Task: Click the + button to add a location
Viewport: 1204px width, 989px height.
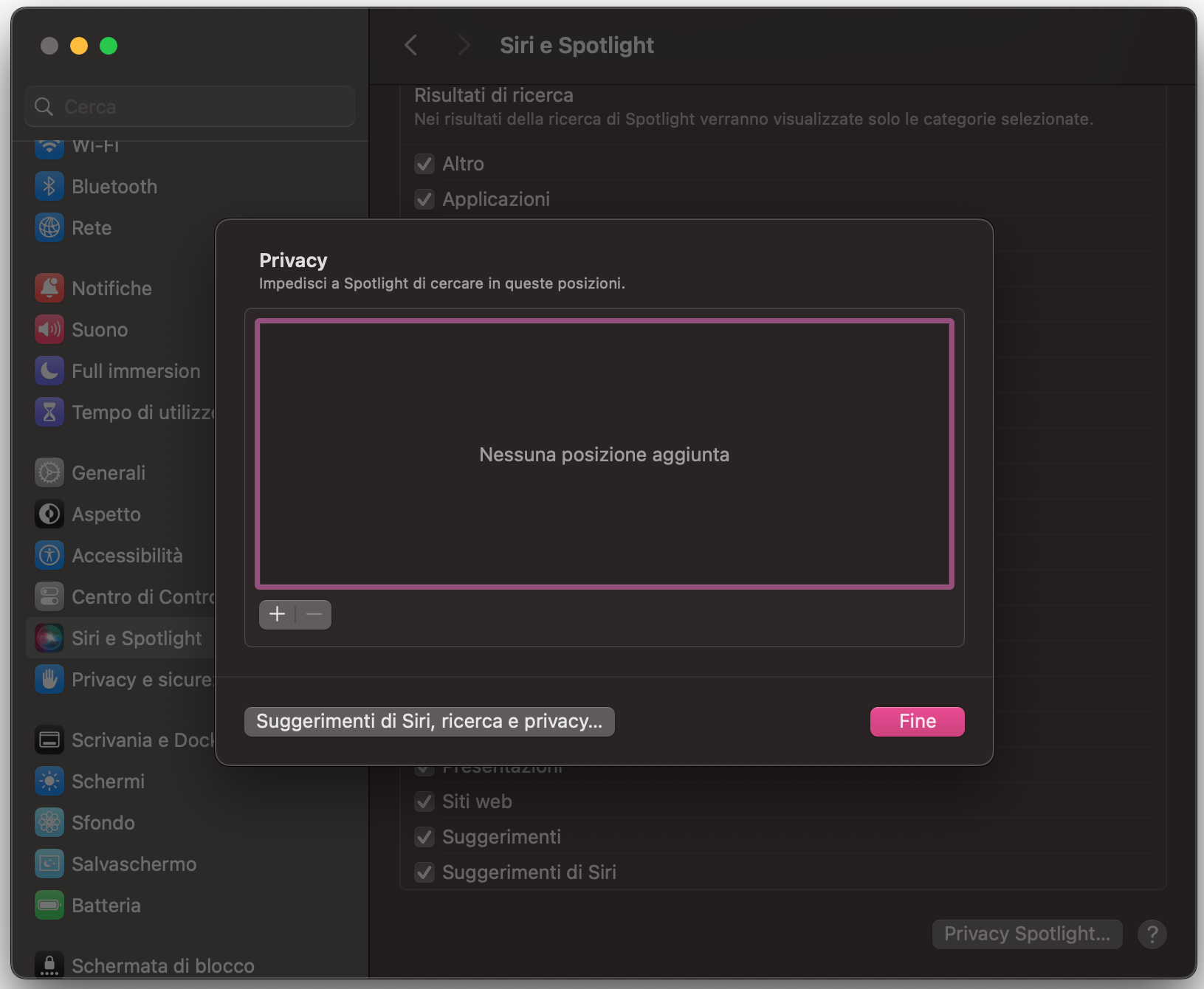Action: pos(276,614)
